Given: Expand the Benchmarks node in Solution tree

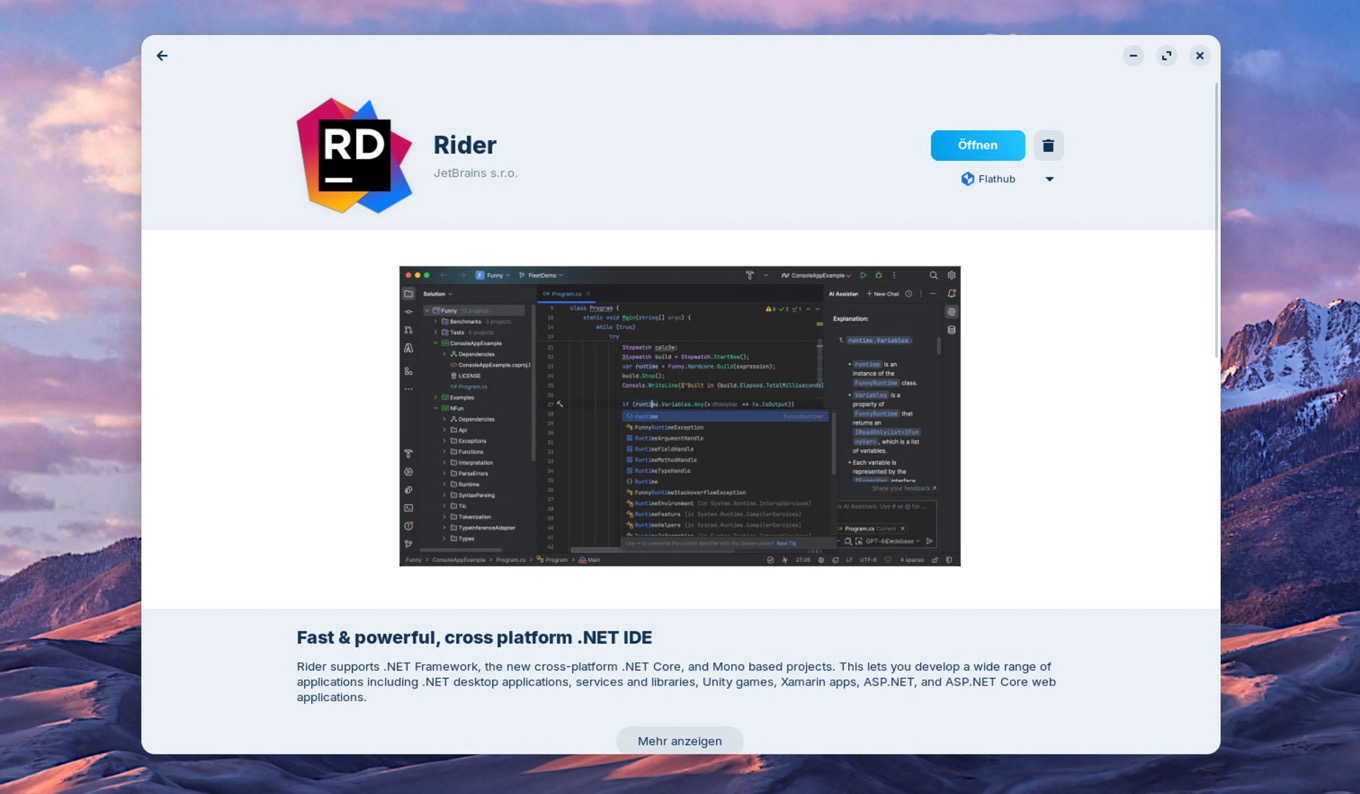Looking at the screenshot, I should tap(435, 322).
